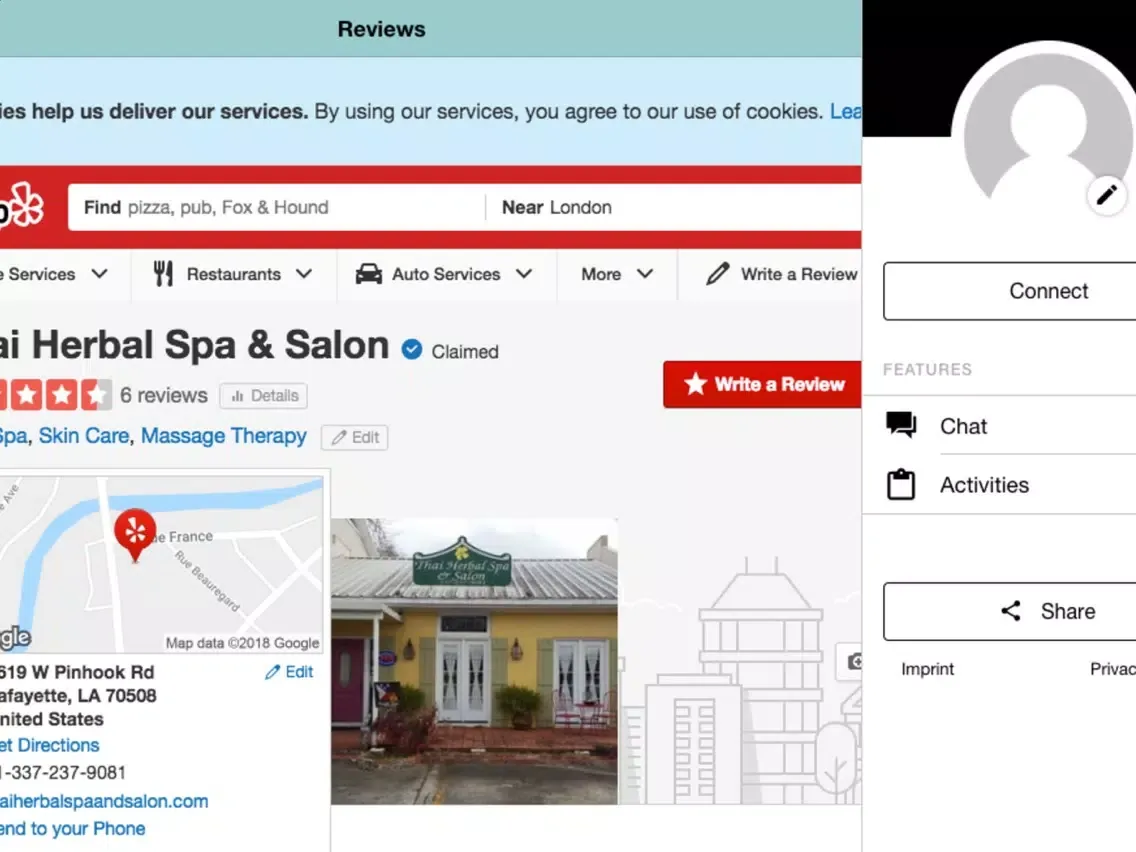Open the Restaurants menu
The height and width of the screenshot is (852, 1136).
coord(233,274)
